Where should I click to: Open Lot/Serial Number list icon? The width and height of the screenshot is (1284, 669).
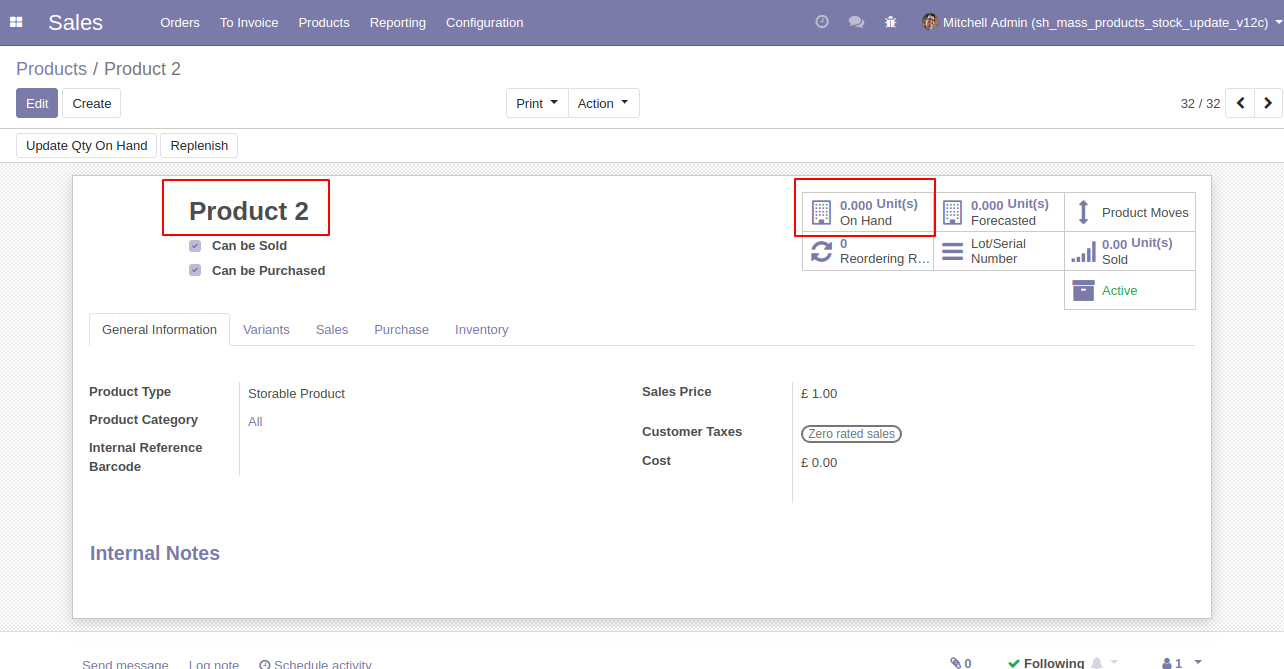pyautogui.click(x=952, y=252)
